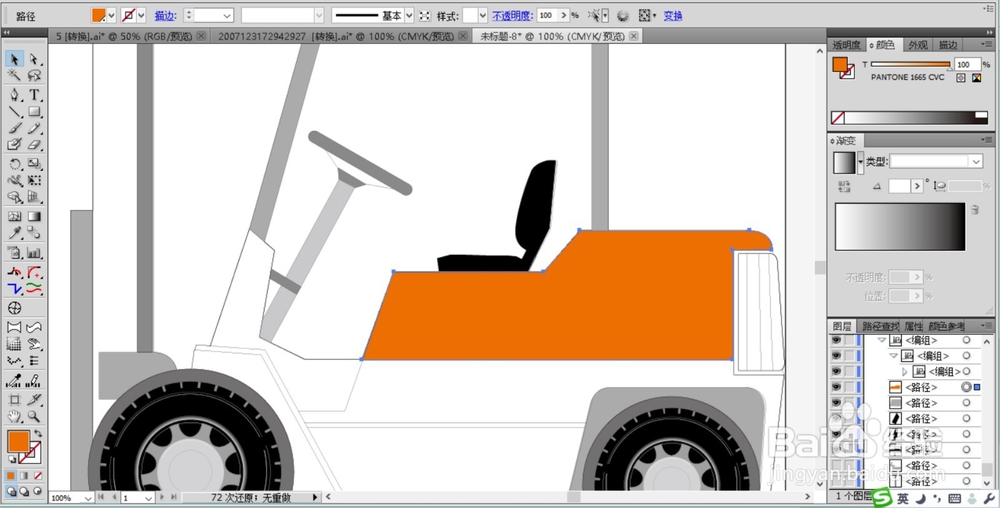1000x508 pixels.
Task: Select the Column Graph tool
Action: point(34,252)
